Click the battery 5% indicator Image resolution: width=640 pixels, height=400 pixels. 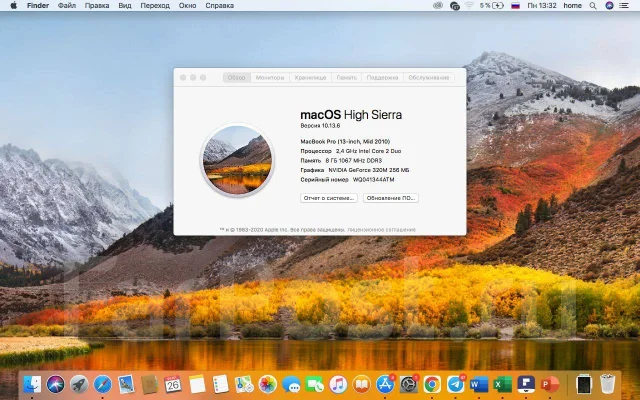pyautogui.click(x=492, y=6)
